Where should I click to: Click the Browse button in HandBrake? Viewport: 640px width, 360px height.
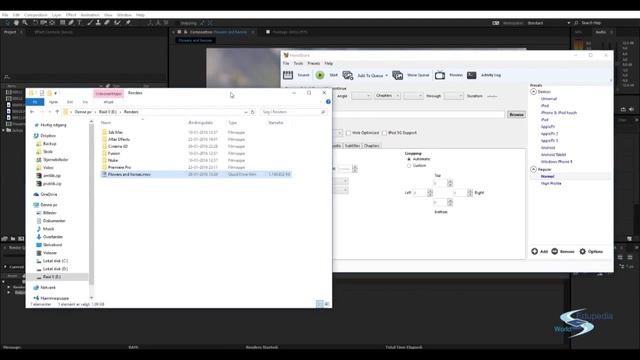coord(516,115)
